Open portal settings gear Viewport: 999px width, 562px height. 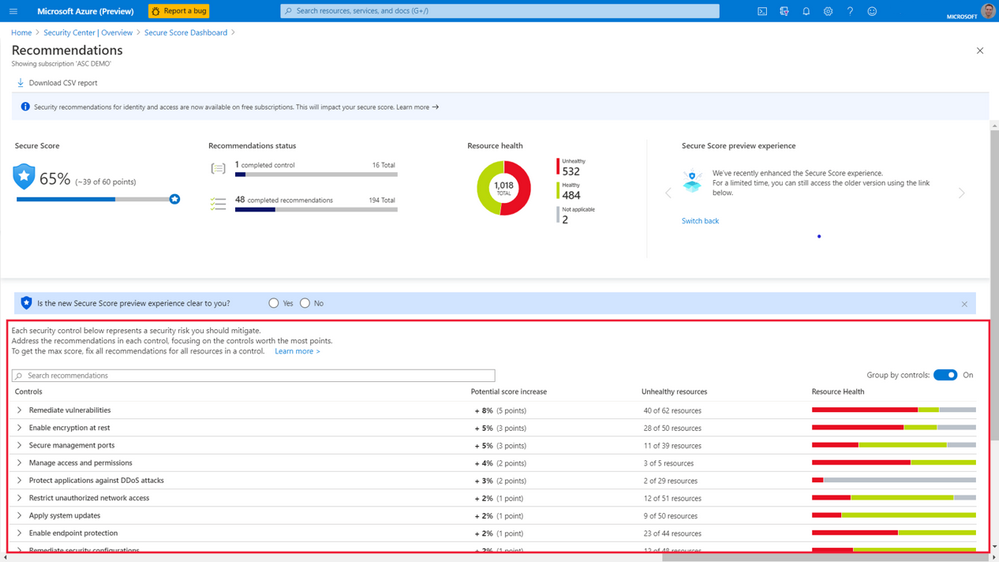828,11
